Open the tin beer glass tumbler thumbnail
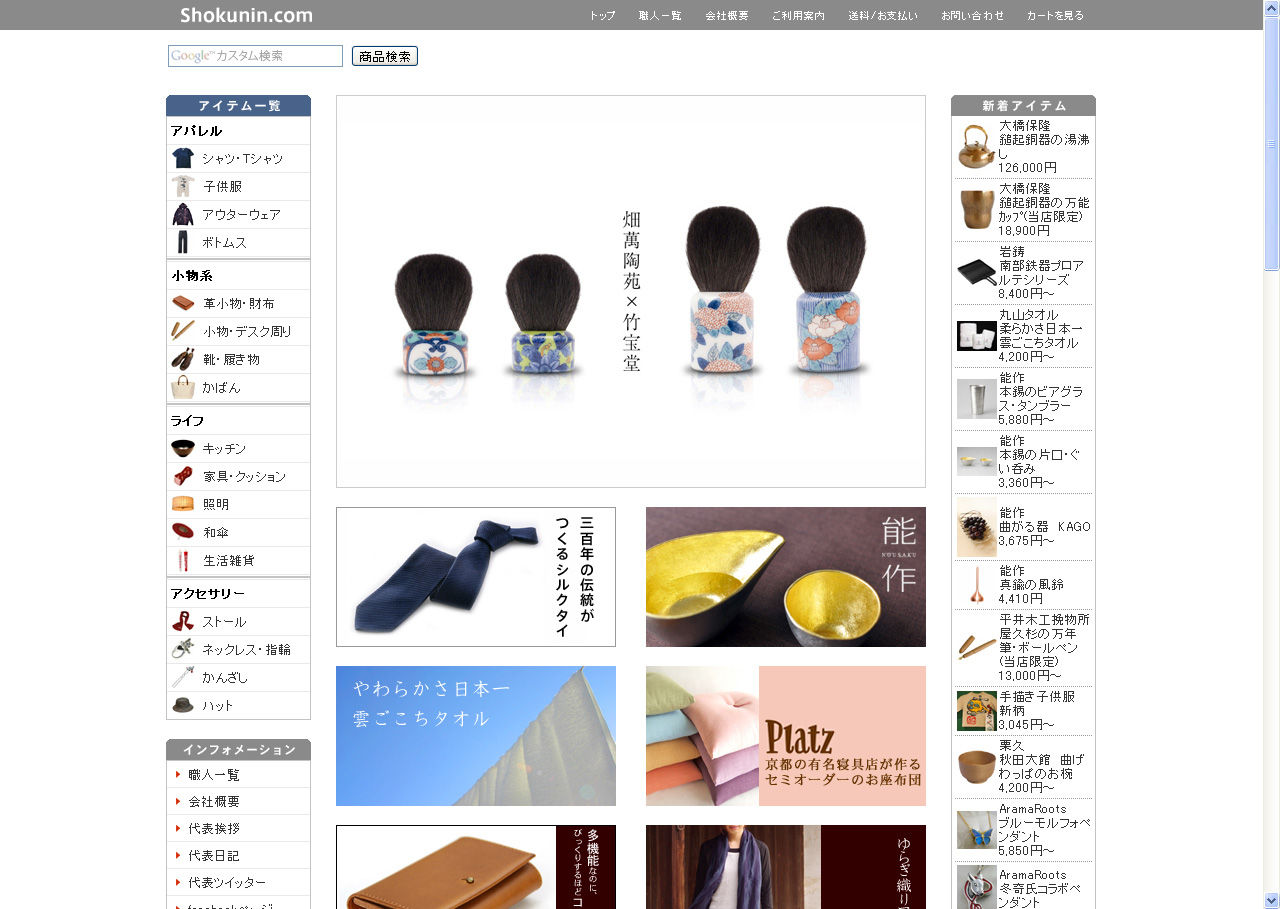Screen dimensions: 1280x909 coord(977,399)
